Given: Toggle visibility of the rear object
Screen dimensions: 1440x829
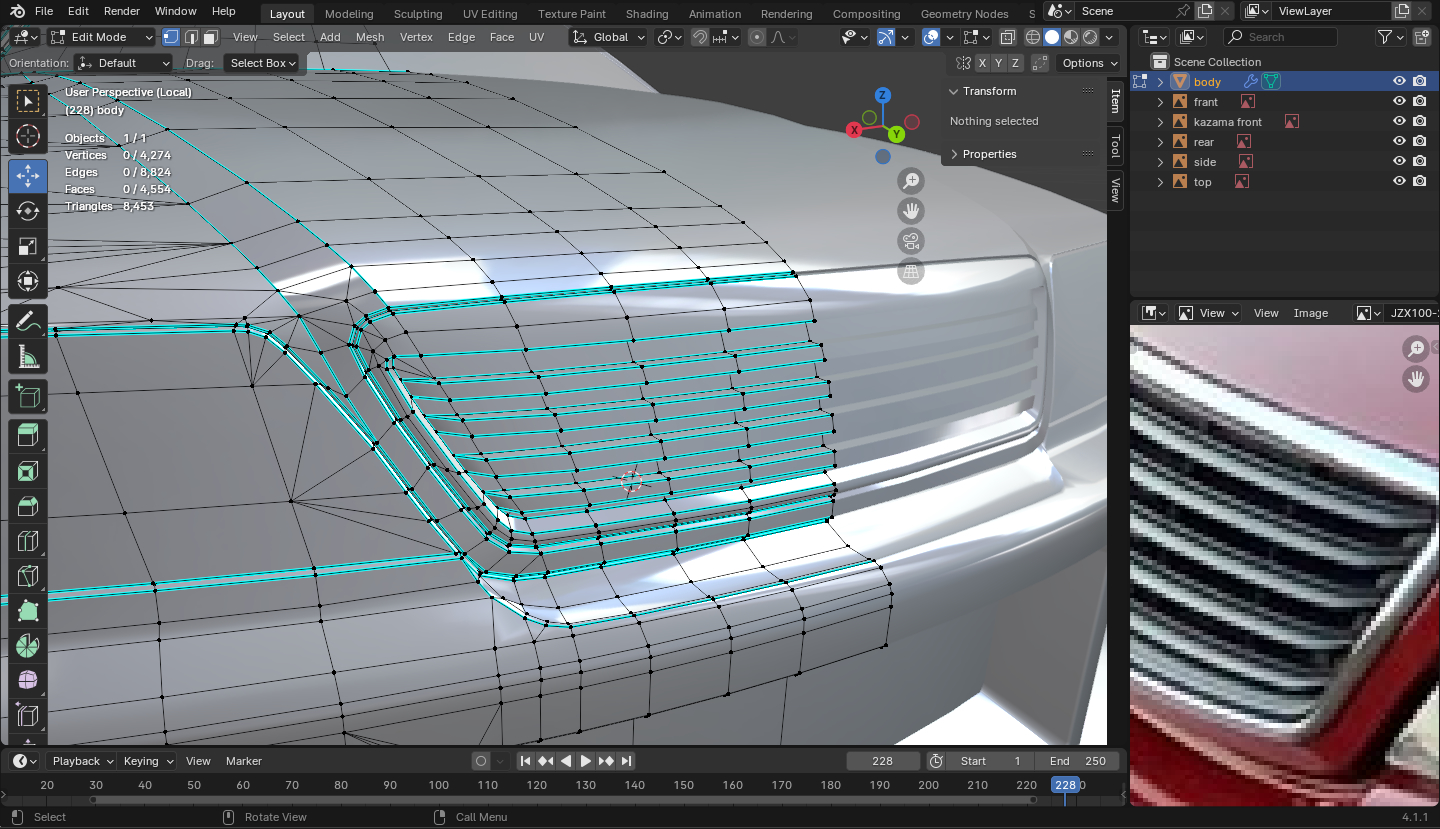Looking at the screenshot, I should pyautogui.click(x=1399, y=142).
